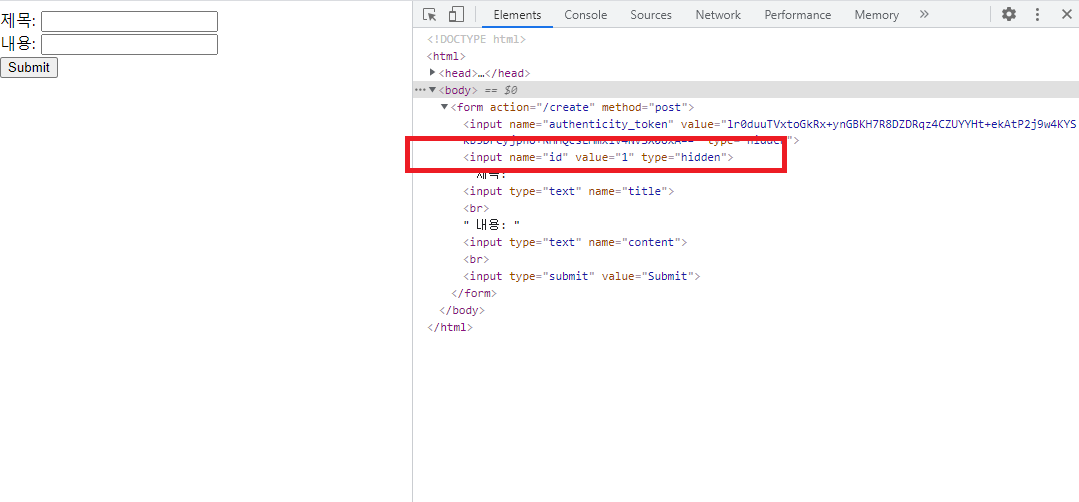
Task: Focus the 제목 title text field
Action: tap(129, 21)
